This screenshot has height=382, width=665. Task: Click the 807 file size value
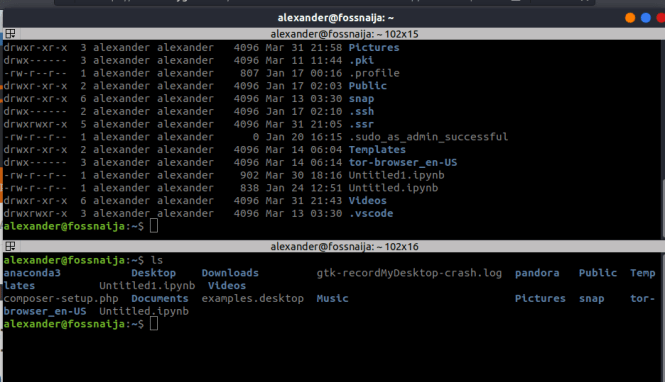tap(249, 73)
